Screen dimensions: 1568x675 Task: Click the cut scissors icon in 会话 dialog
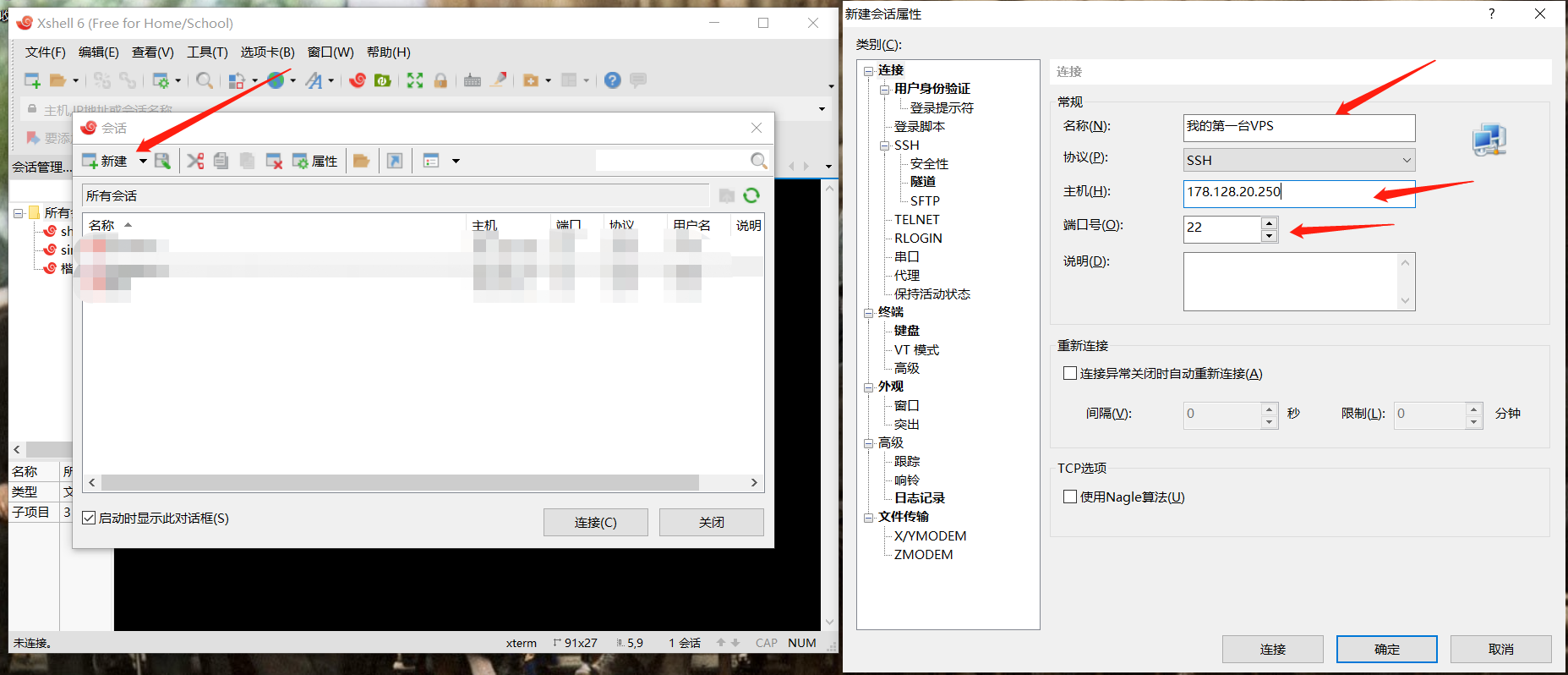point(195,161)
